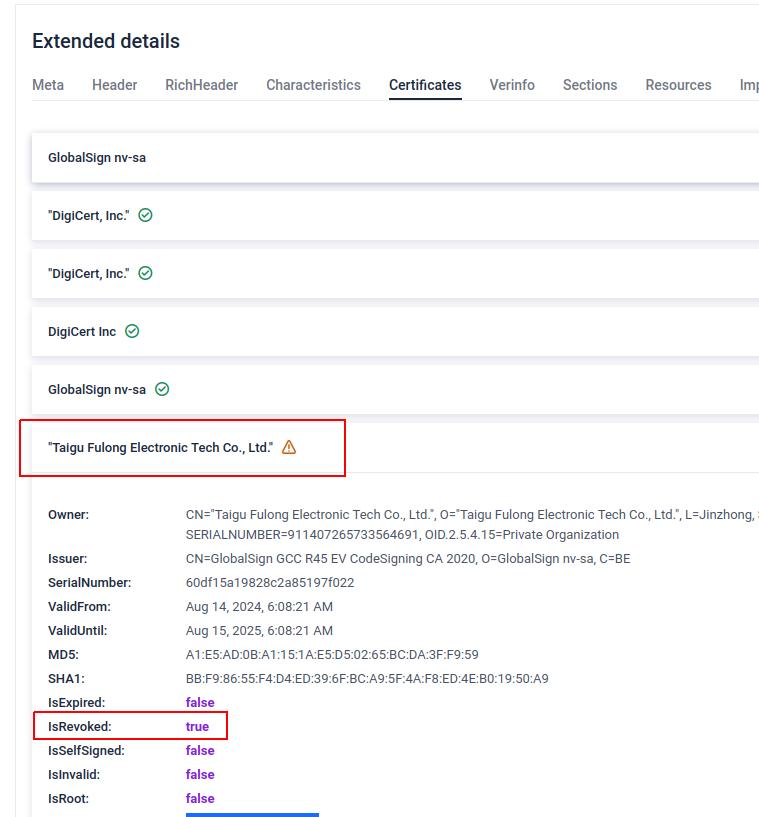Click the IsExpired false value

click(x=200, y=702)
